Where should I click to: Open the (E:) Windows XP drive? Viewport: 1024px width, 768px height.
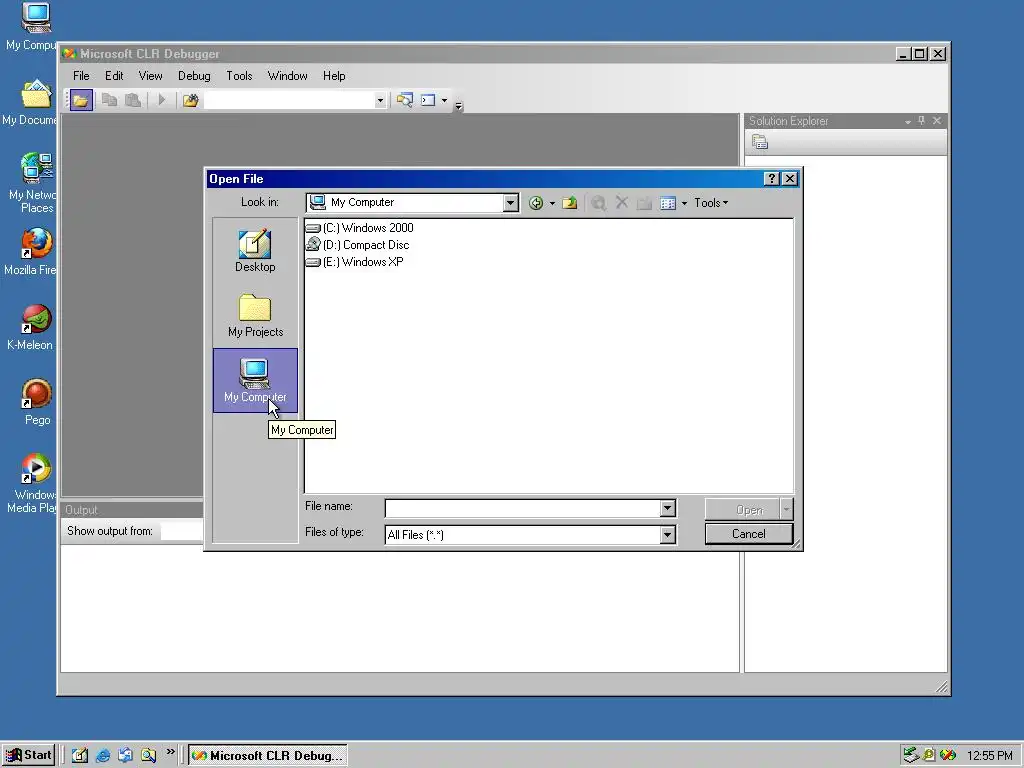coord(355,262)
